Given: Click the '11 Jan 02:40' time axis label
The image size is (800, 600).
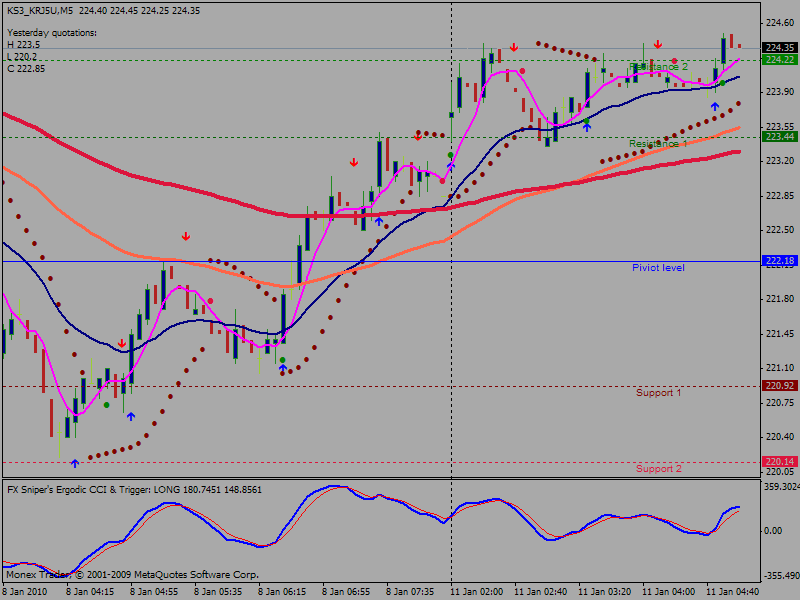Looking at the screenshot, I should 540,592.
